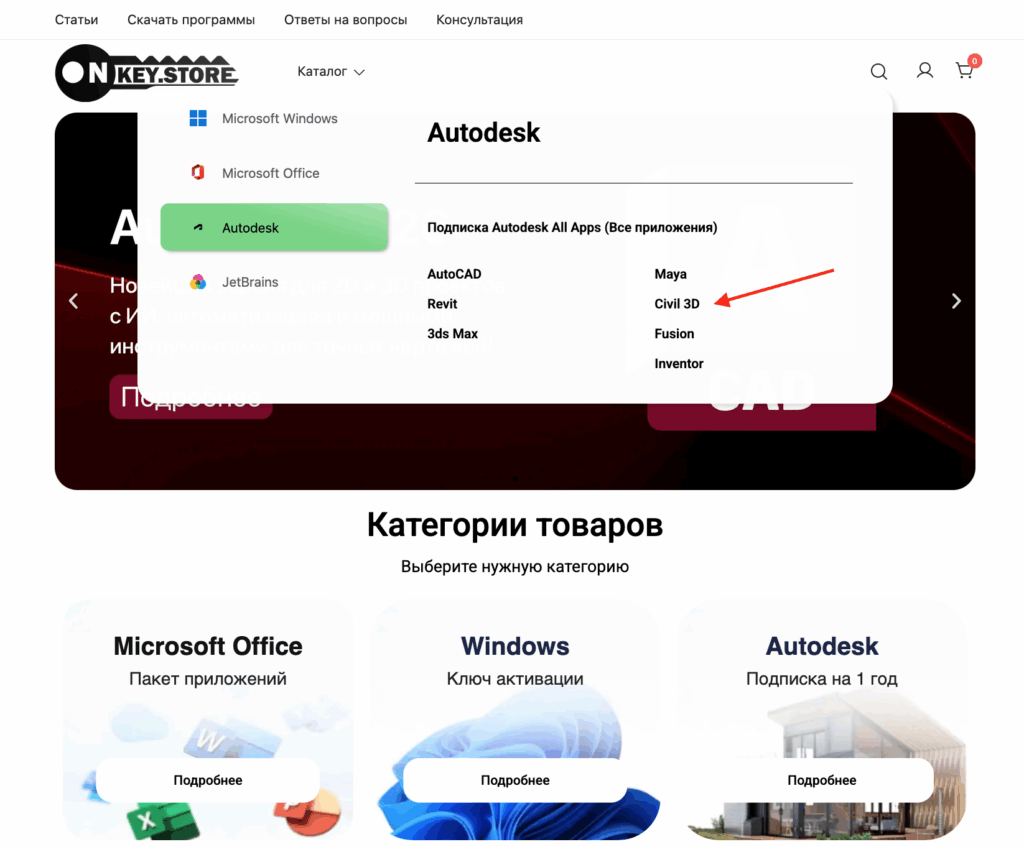Open the Статьи menu item

76,20
